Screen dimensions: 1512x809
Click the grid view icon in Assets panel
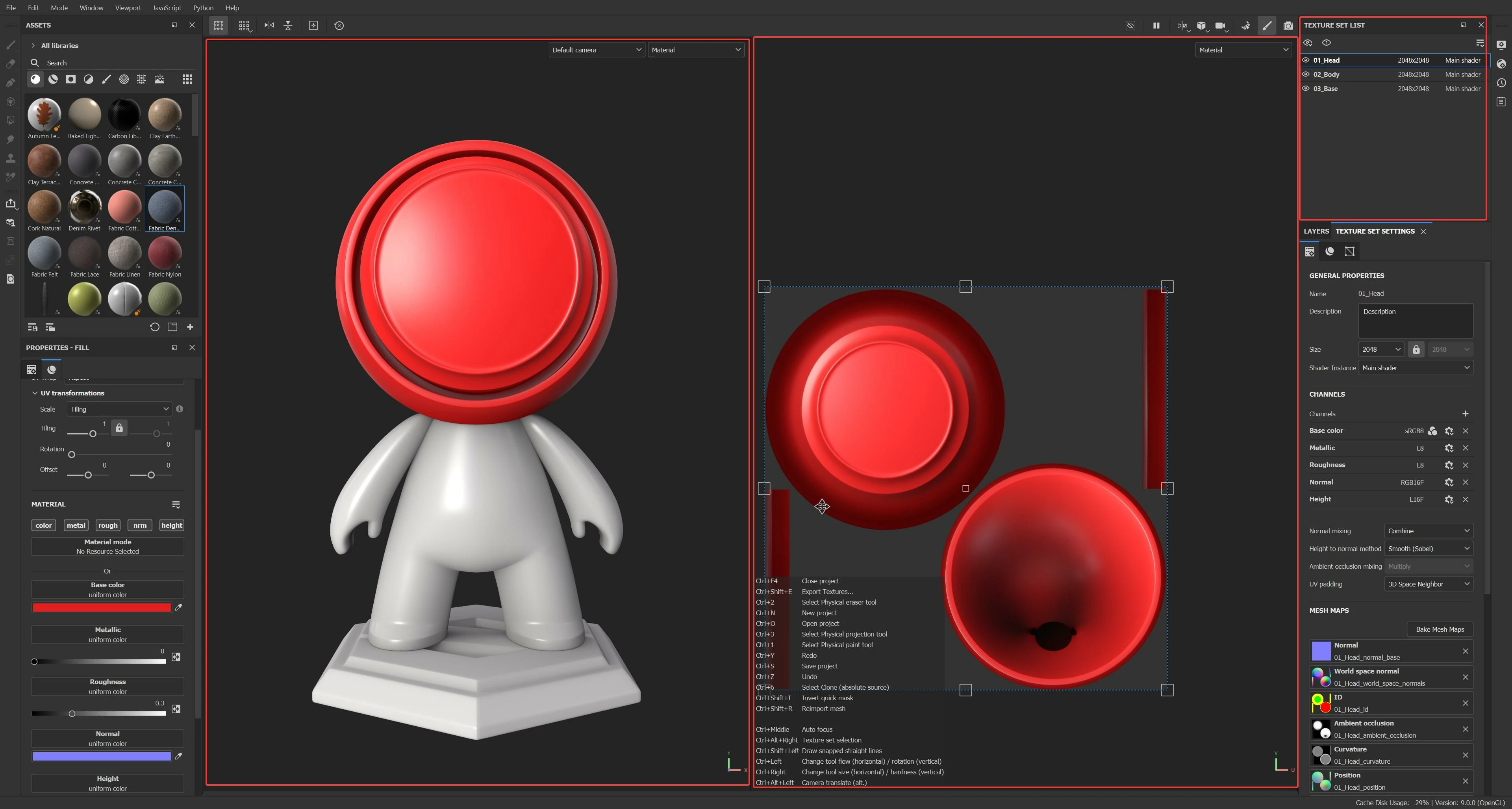coord(187,79)
